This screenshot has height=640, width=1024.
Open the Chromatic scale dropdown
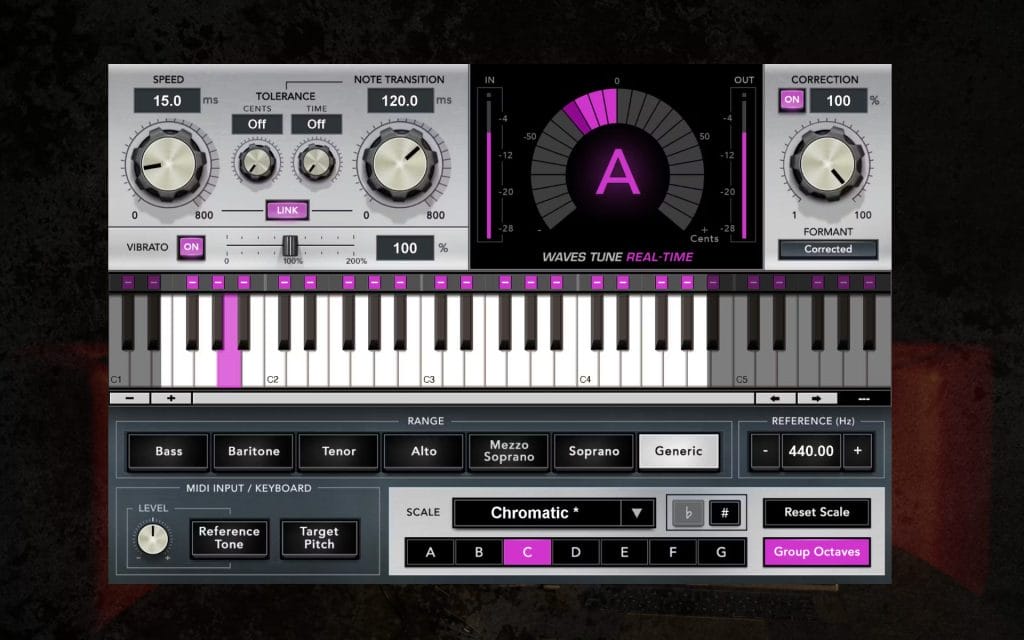[553, 513]
